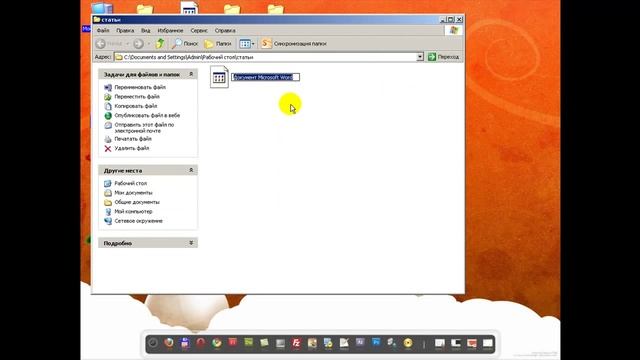Click inside the address bar path field
Viewport: 640px width, 360px height.
[x=265, y=57]
